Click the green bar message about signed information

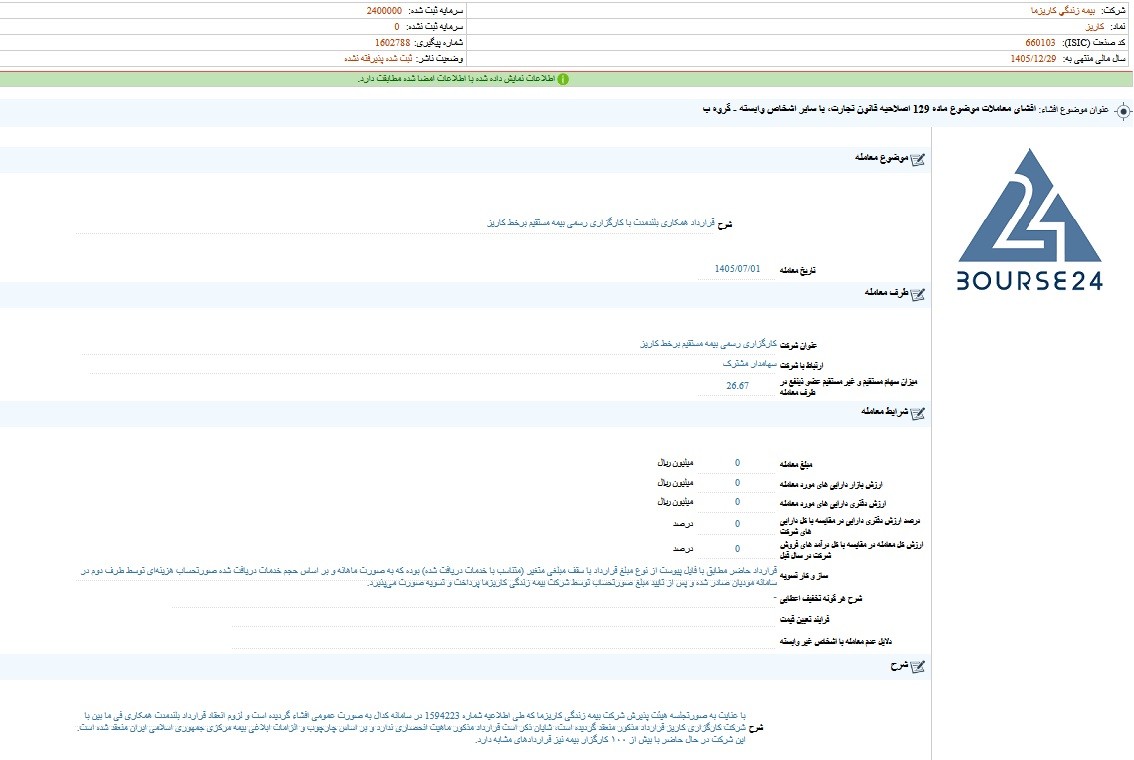coord(456,79)
